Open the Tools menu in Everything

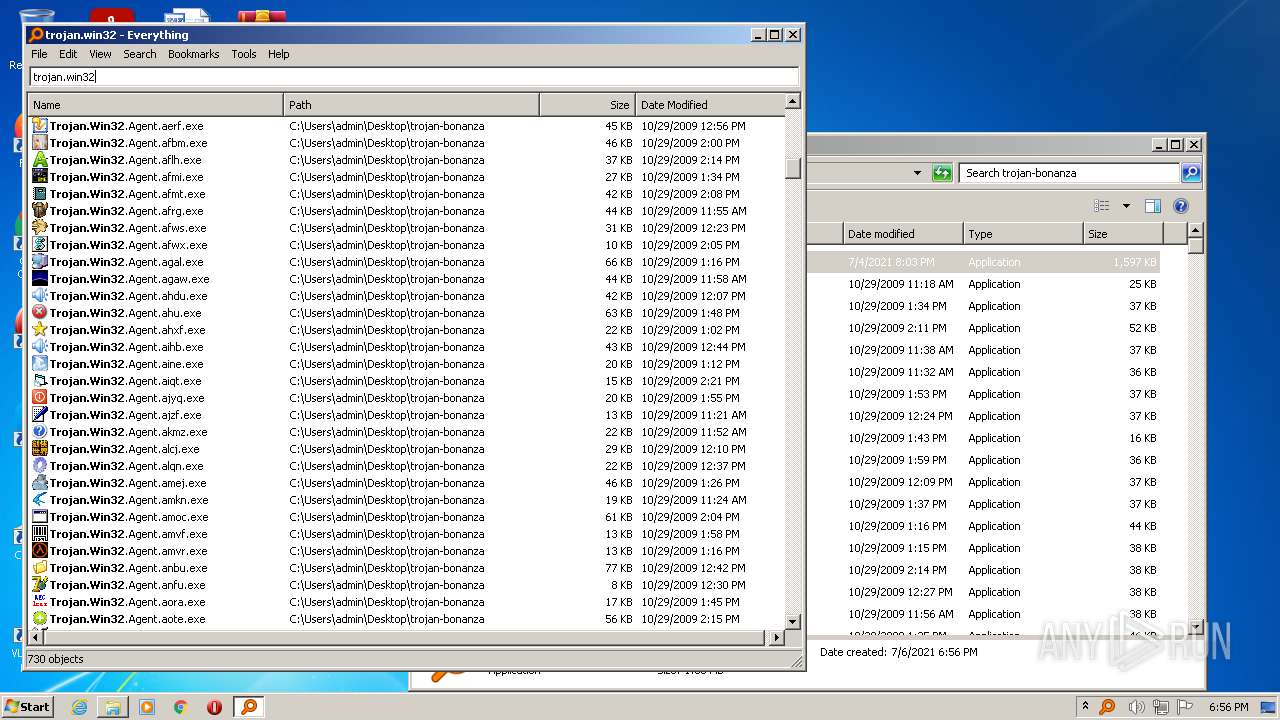(x=244, y=54)
